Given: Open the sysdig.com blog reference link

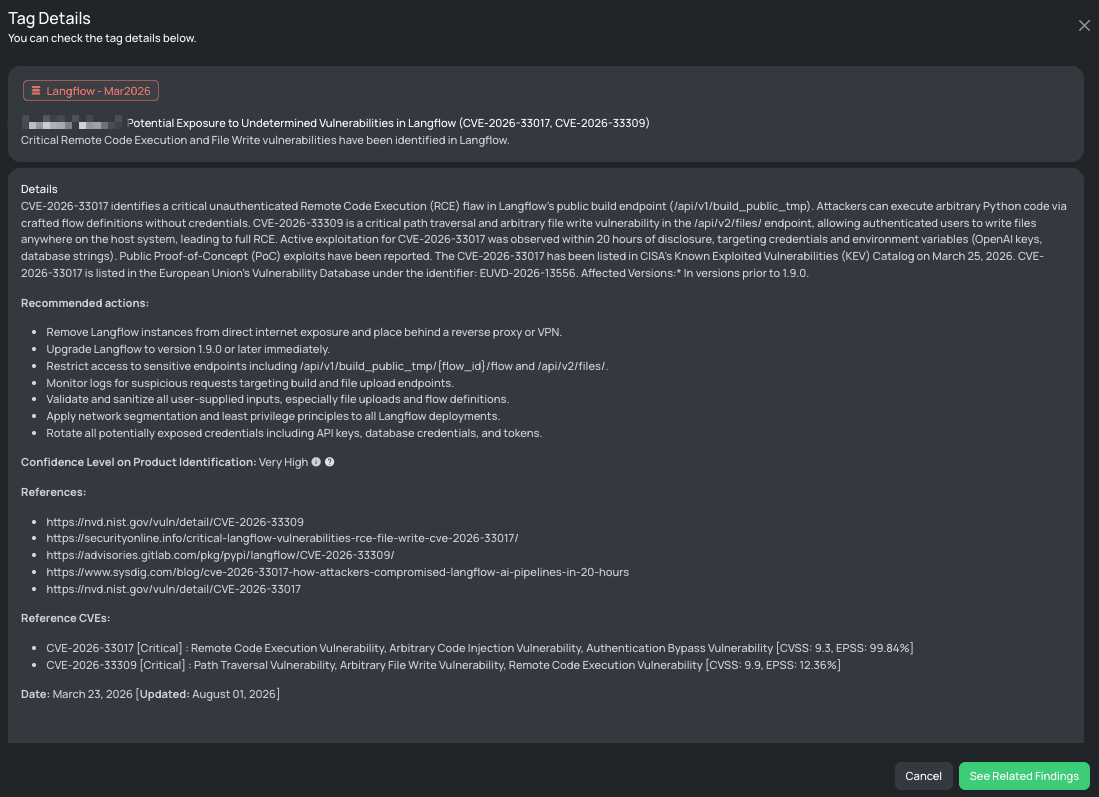Looking at the screenshot, I should tap(337, 572).
